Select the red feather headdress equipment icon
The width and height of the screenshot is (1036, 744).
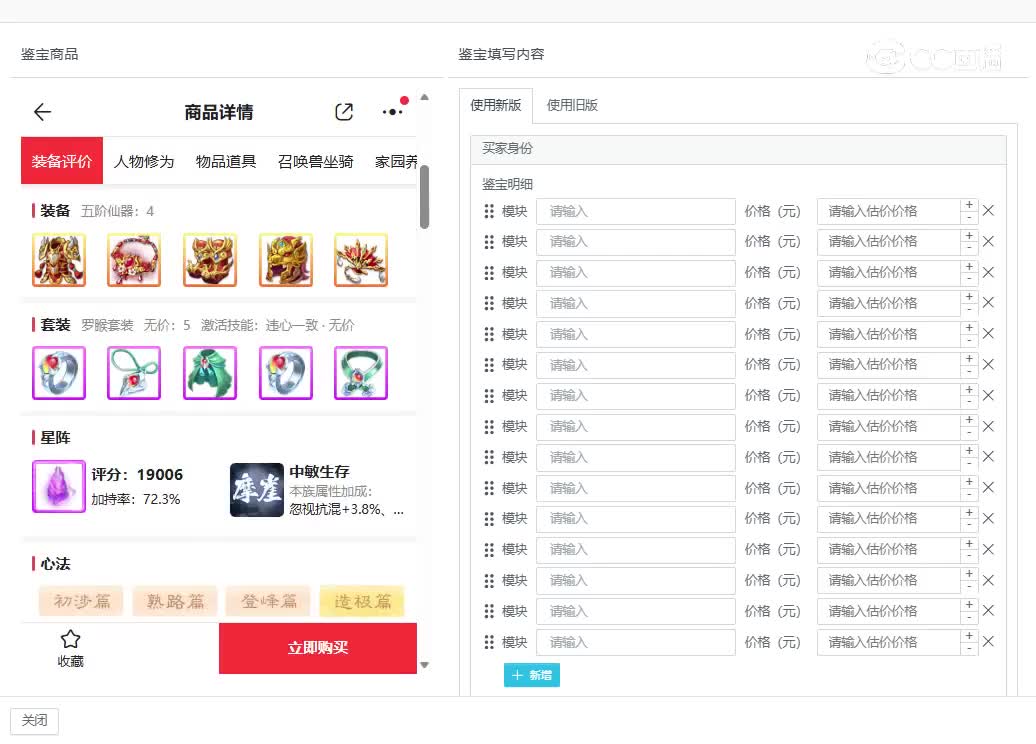pos(361,260)
